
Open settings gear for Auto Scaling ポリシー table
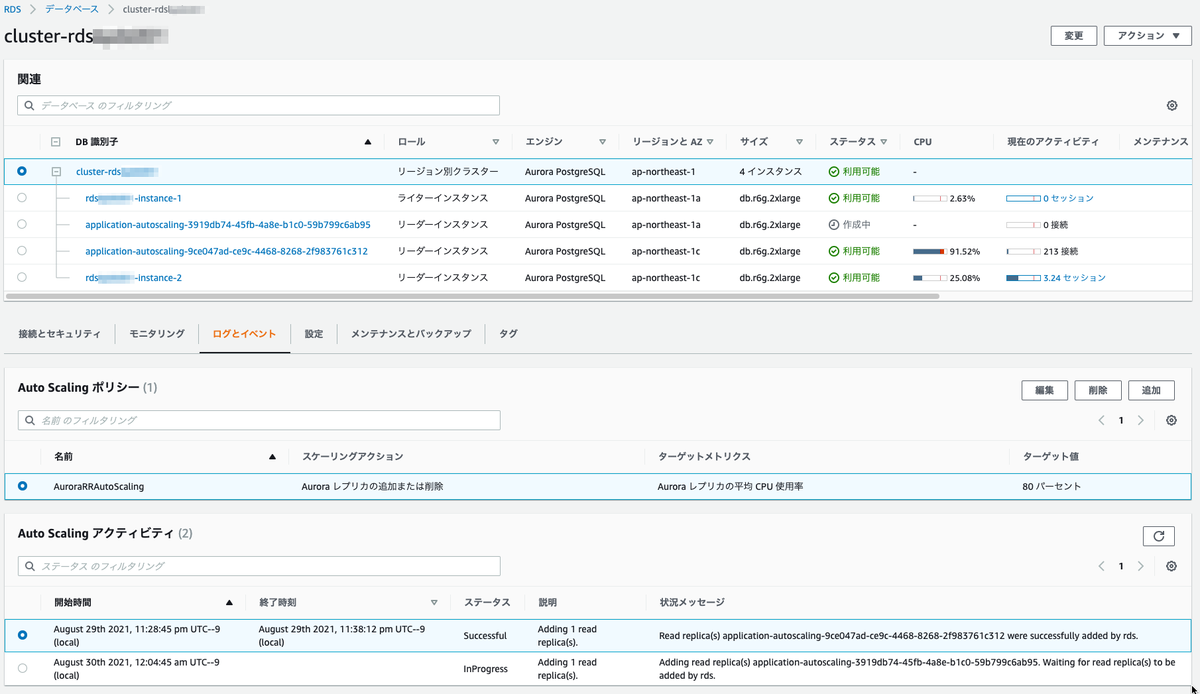(x=1171, y=420)
